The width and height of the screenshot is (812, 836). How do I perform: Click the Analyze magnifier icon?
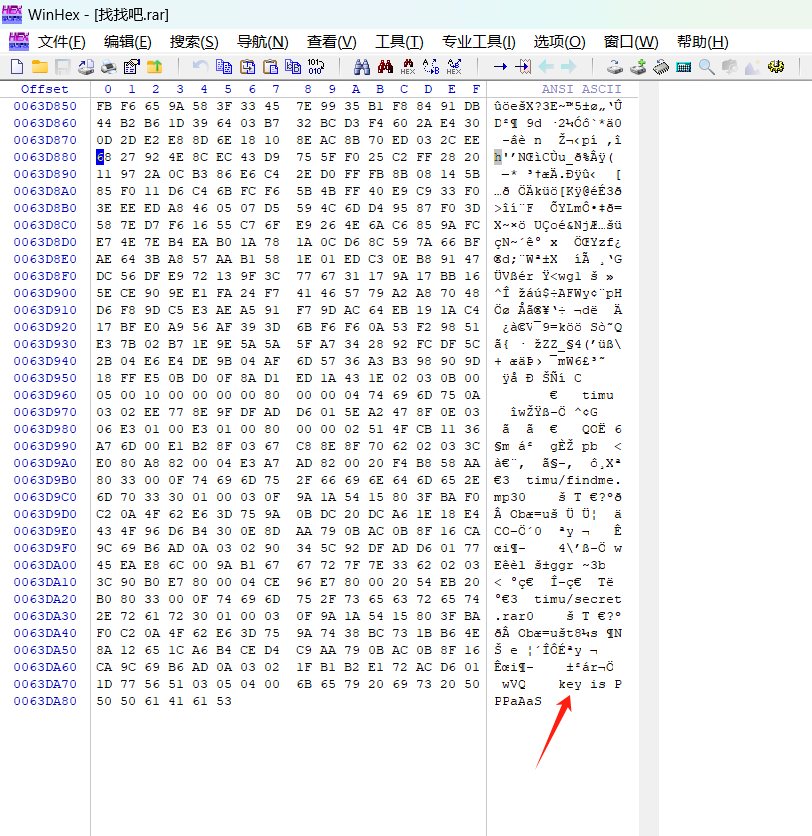pos(707,67)
